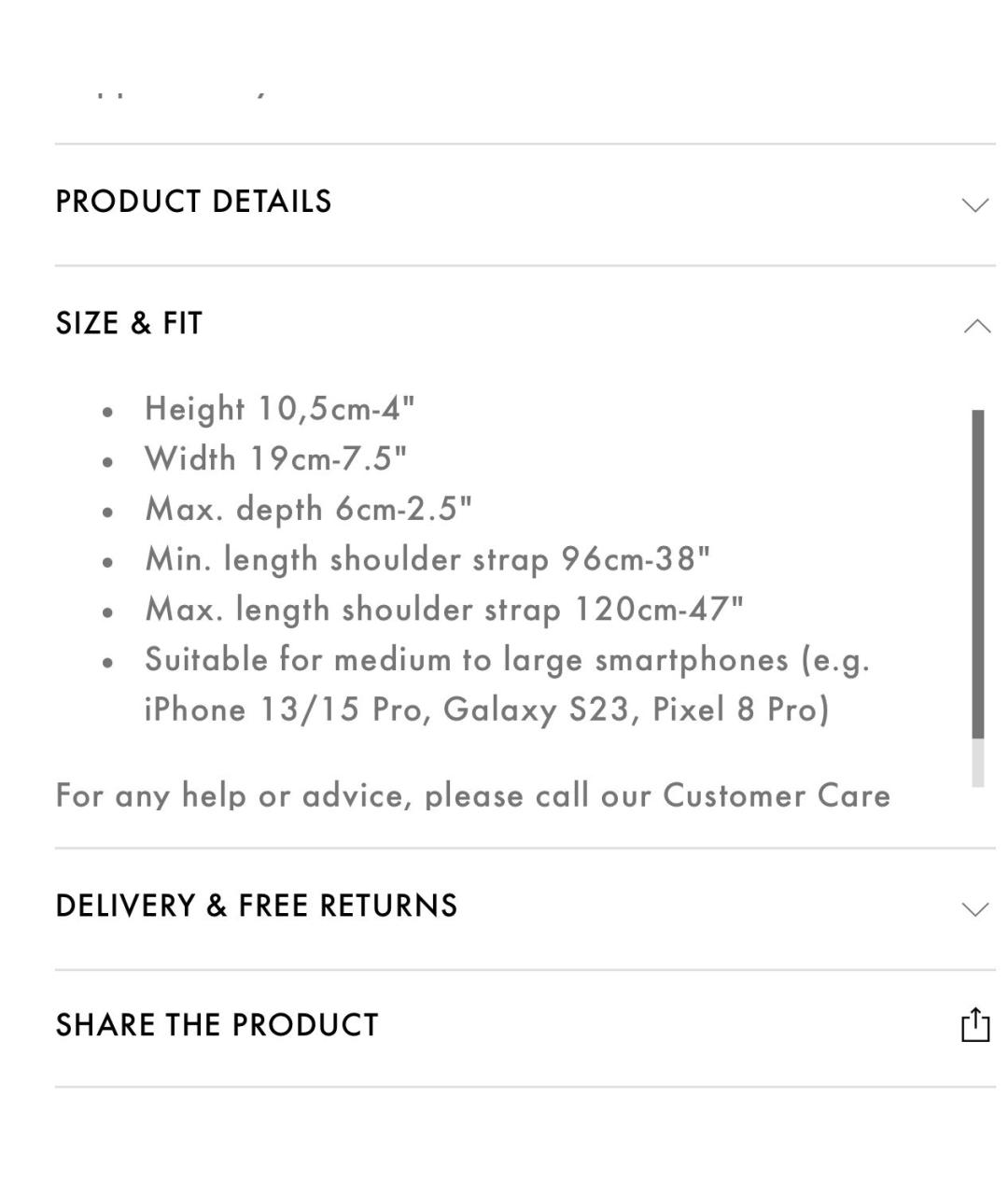Click the SIZE & FIT heading

coord(129,323)
